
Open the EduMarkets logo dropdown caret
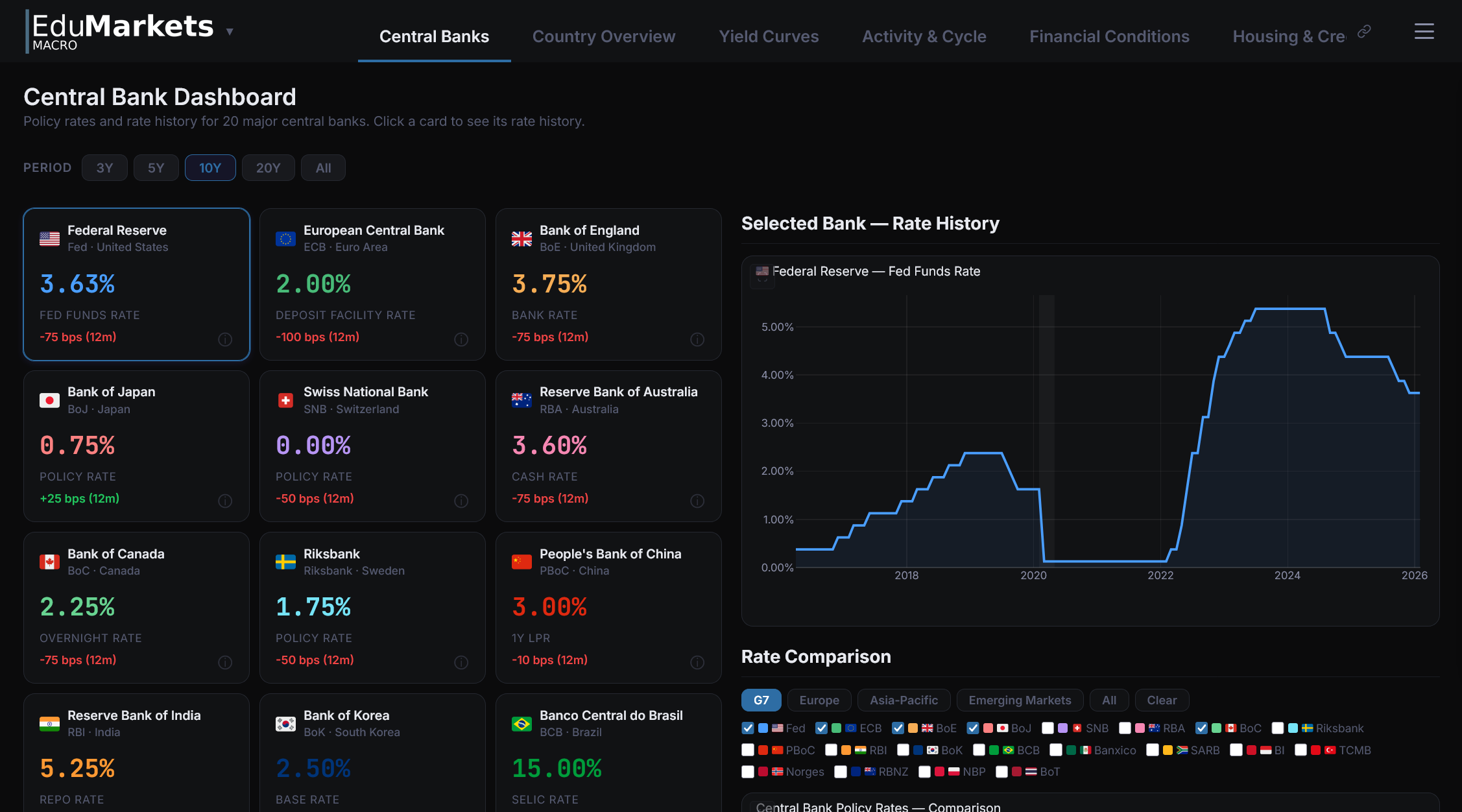[230, 31]
